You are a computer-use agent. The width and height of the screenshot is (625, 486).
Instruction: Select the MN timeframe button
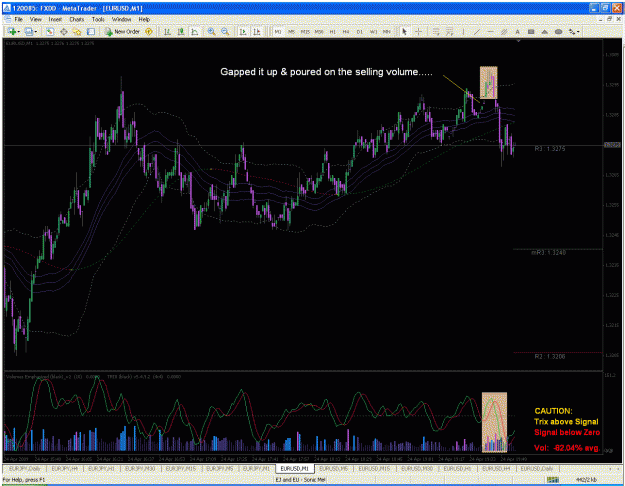pyautogui.click(x=387, y=31)
